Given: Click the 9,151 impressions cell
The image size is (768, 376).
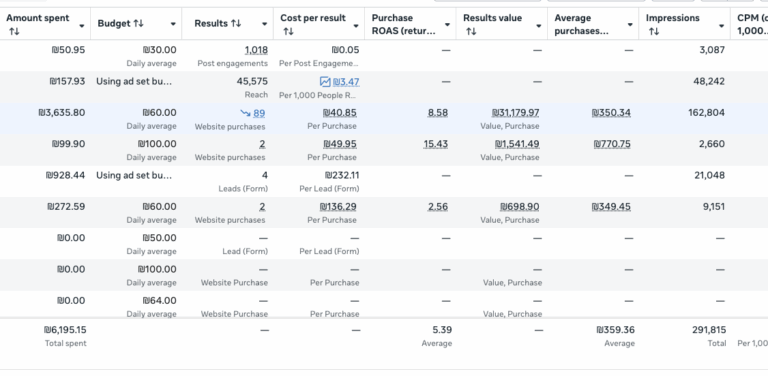Looking at the screenshot, I should pos(714,207).
